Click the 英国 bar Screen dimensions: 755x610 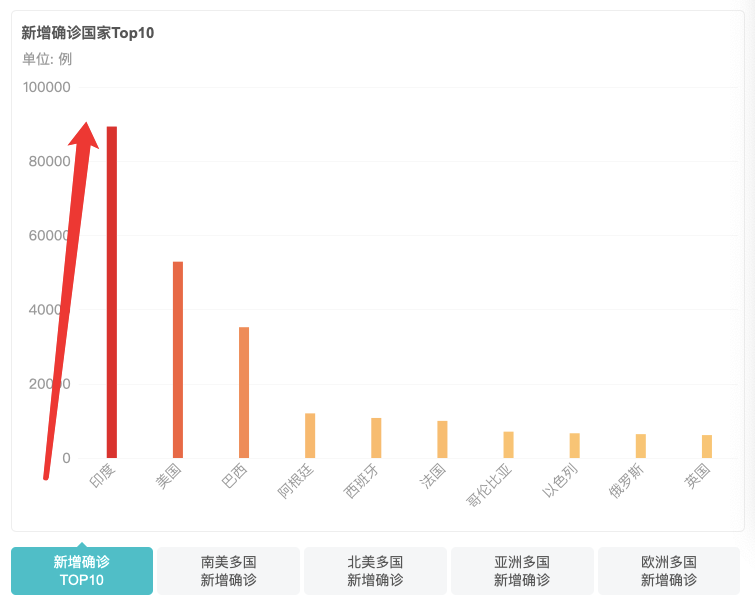coord(707,446)
